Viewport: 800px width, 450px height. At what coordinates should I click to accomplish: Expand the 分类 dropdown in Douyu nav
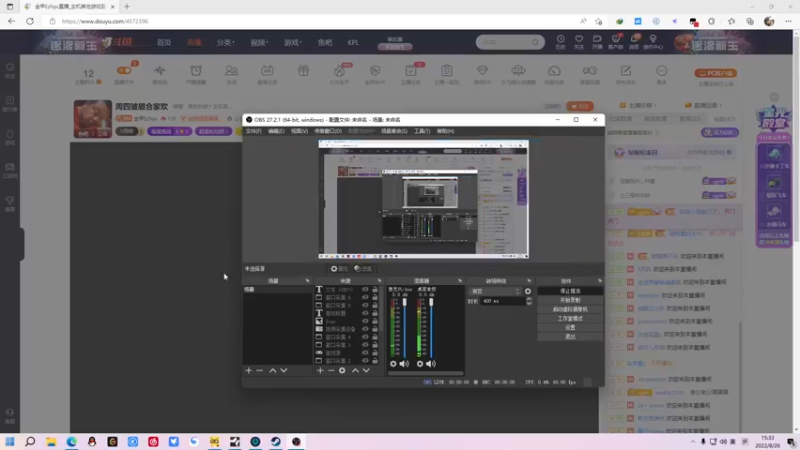226,42
